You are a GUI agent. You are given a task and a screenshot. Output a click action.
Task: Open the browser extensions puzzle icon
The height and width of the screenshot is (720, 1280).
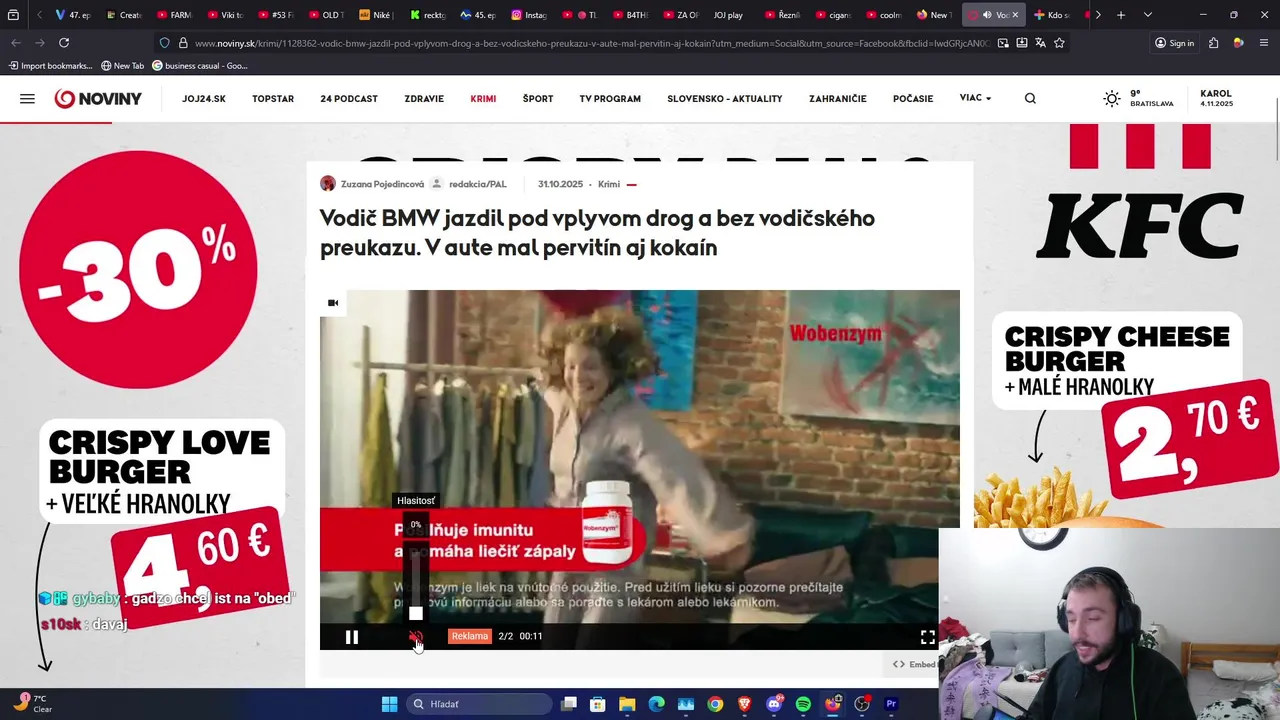[x=1213, y=43]
